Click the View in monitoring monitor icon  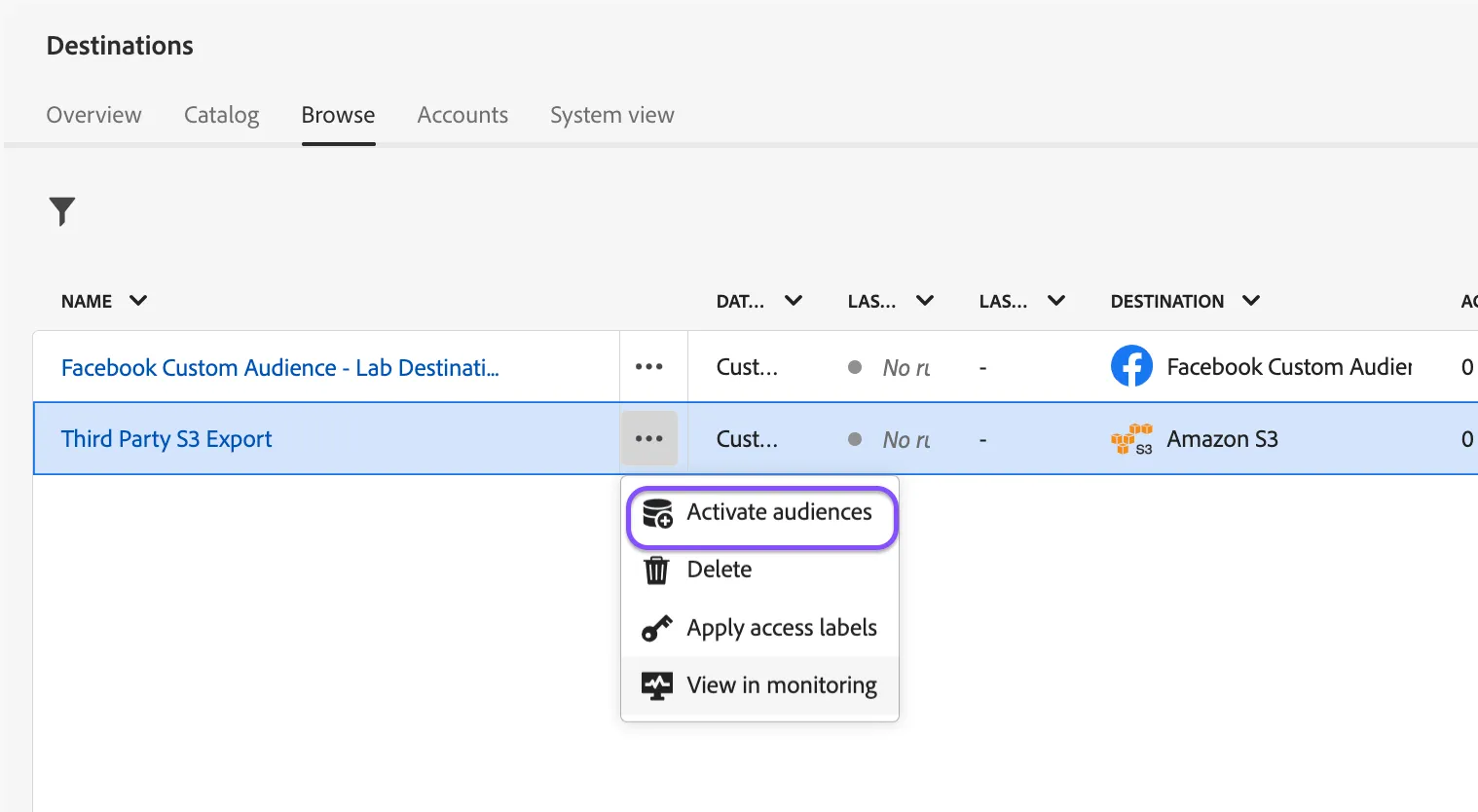(x=657, y=686)
